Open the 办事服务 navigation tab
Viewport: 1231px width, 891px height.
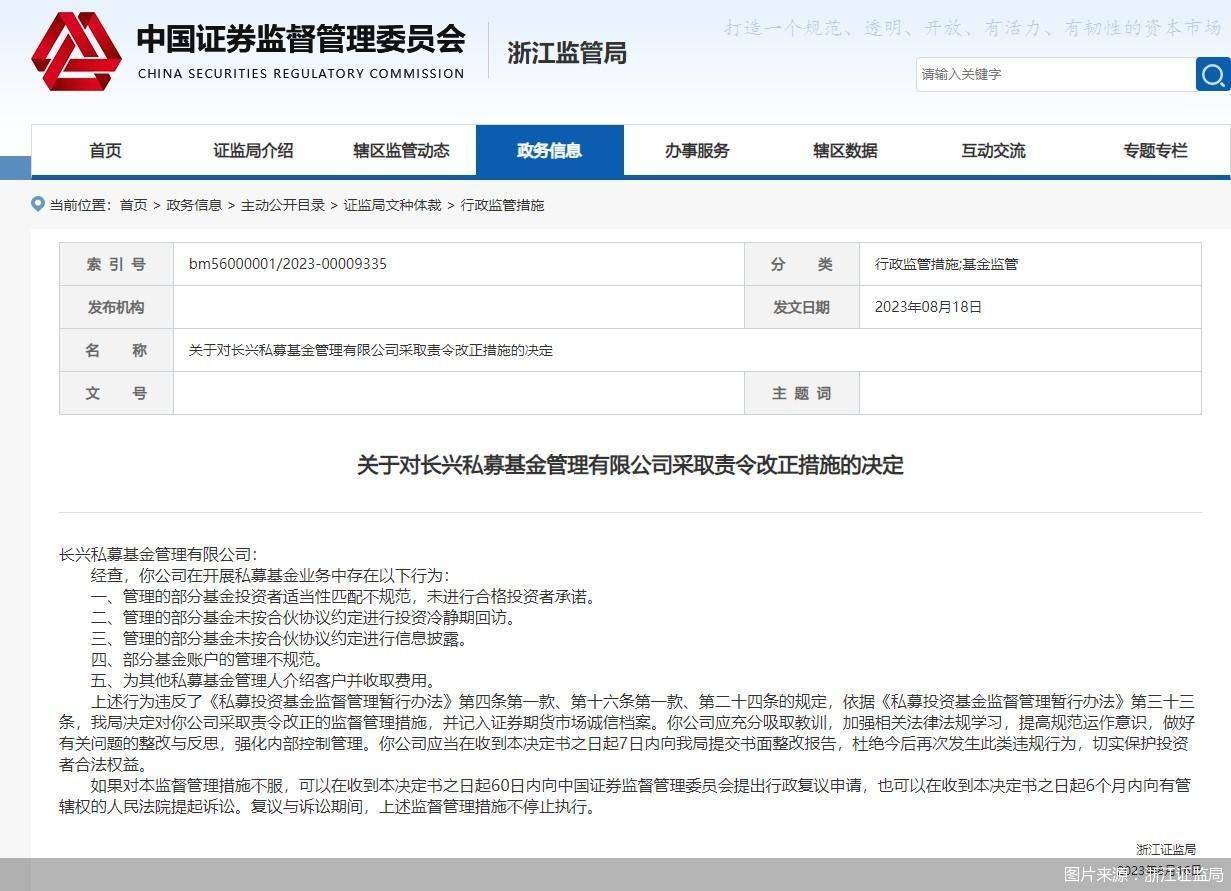pyautogui.click(x=697, y=151)
